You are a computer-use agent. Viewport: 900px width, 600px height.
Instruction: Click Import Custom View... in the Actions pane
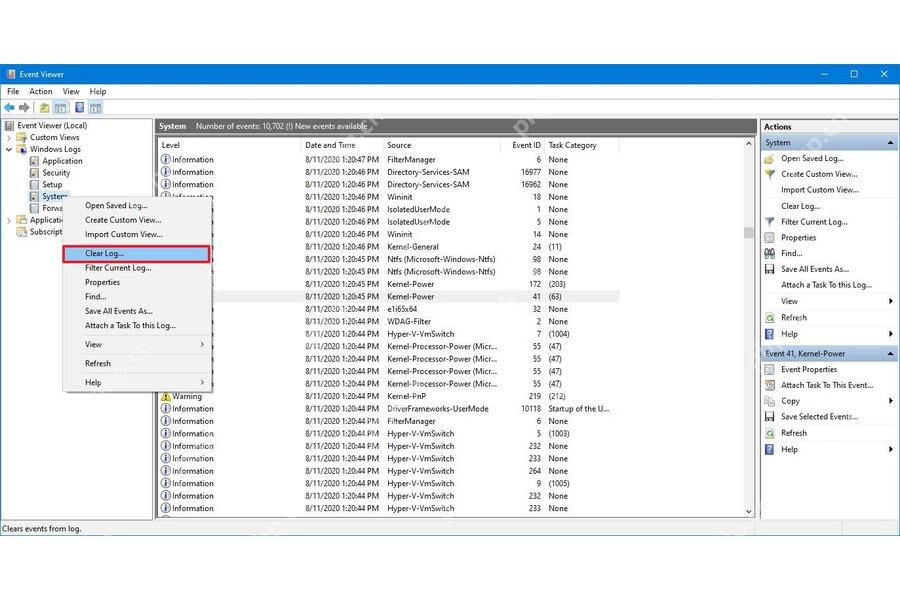coord(820,190)
